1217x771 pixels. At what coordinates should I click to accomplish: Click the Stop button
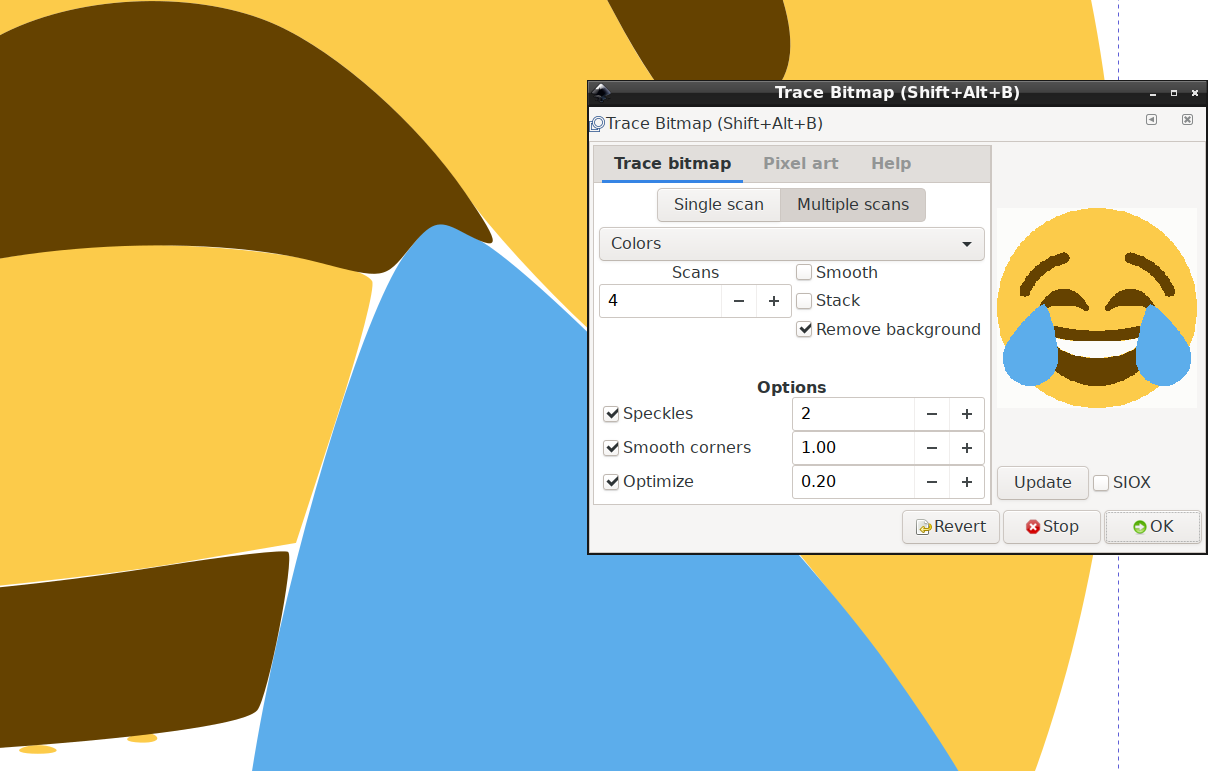pos(1052,527)
